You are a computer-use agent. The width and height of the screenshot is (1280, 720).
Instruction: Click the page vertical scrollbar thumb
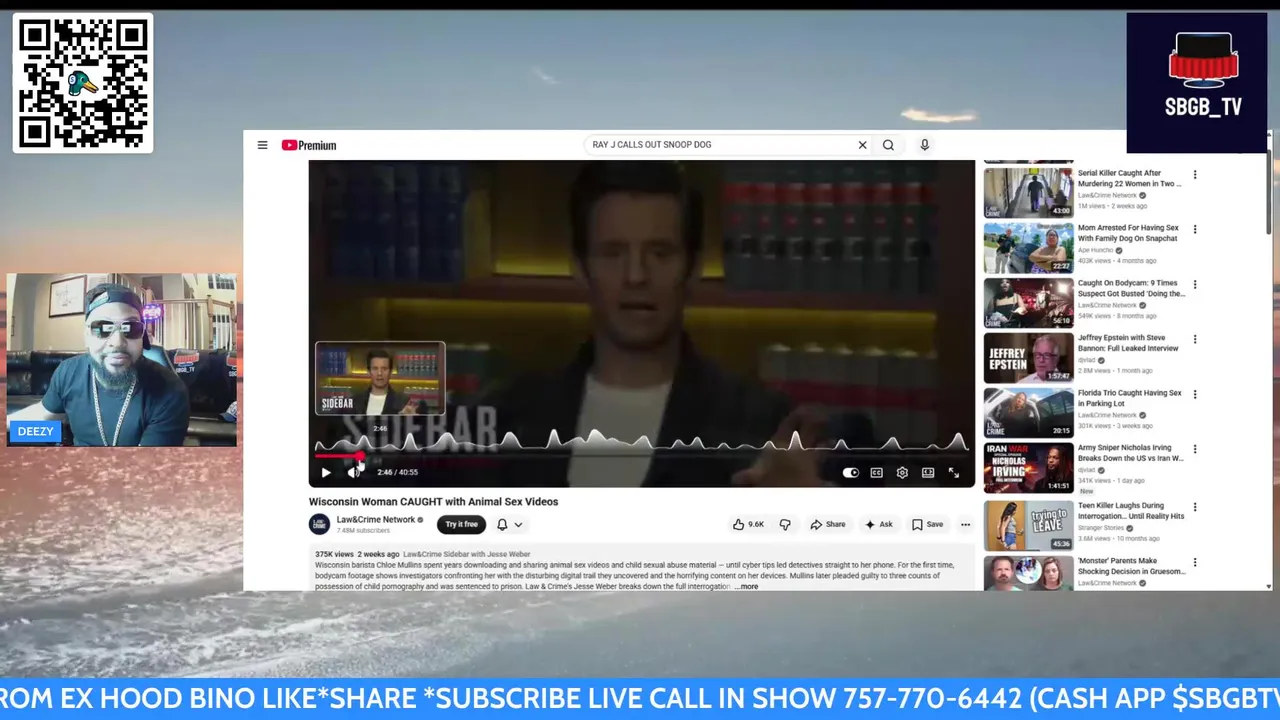pyautogui.click(x=1269, y=194)
